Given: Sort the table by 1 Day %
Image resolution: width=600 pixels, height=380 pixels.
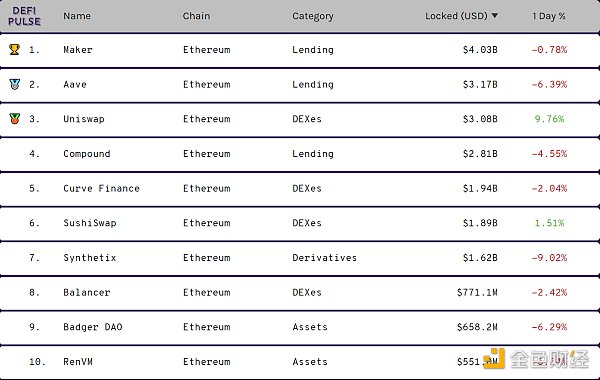Looking at the screenshot, I should [x=549, y=16].
